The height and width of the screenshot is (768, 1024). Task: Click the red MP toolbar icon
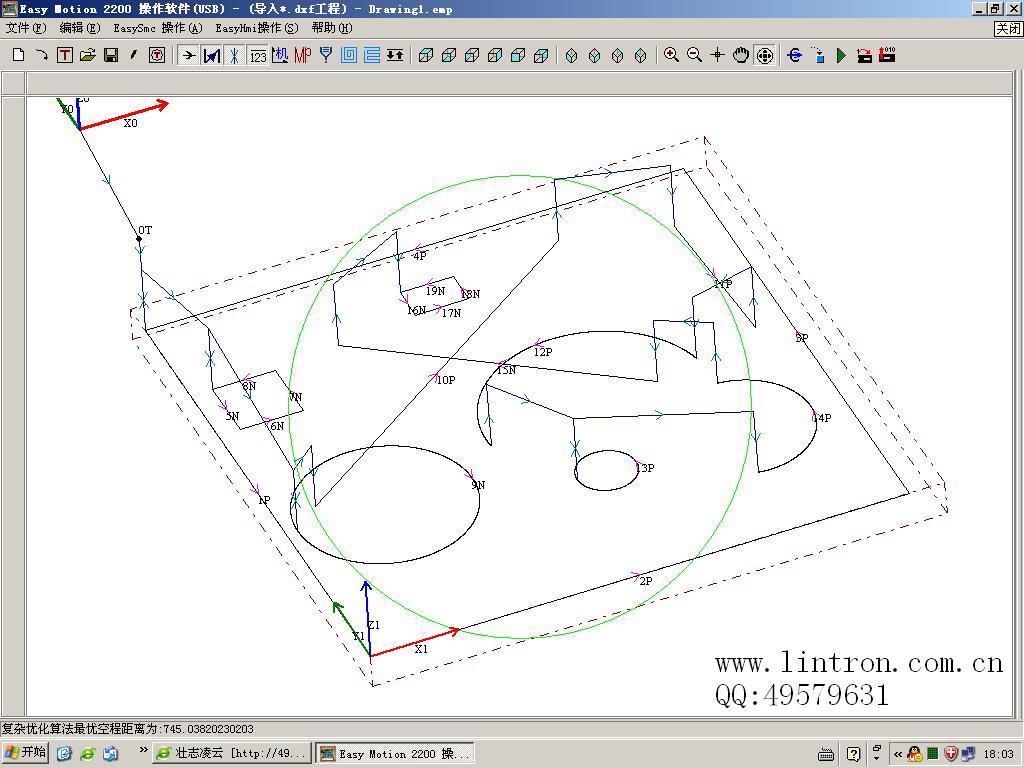coord(303,55)
